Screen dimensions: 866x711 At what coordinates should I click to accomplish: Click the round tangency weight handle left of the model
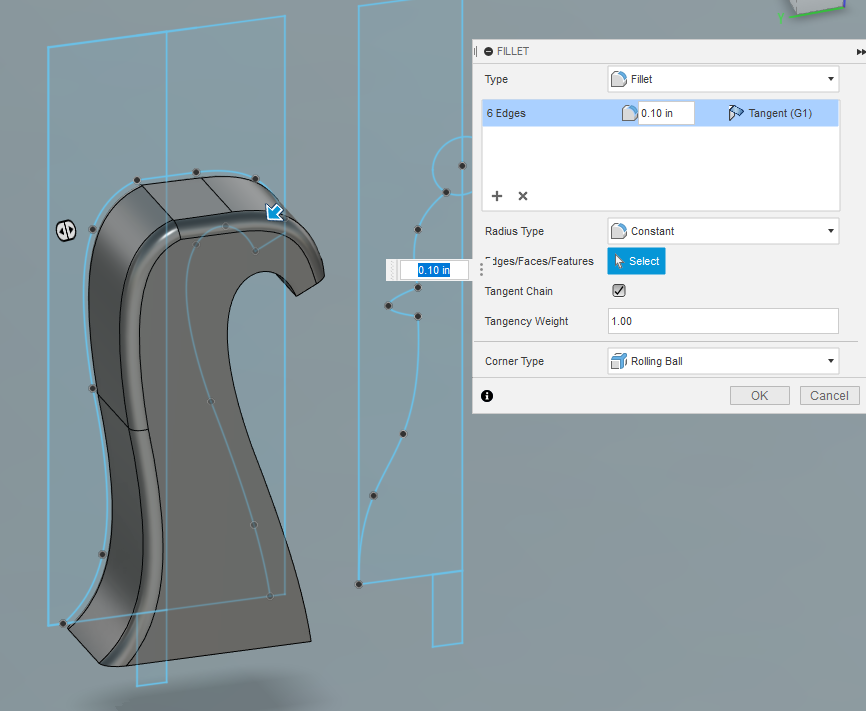pos(66,230)
